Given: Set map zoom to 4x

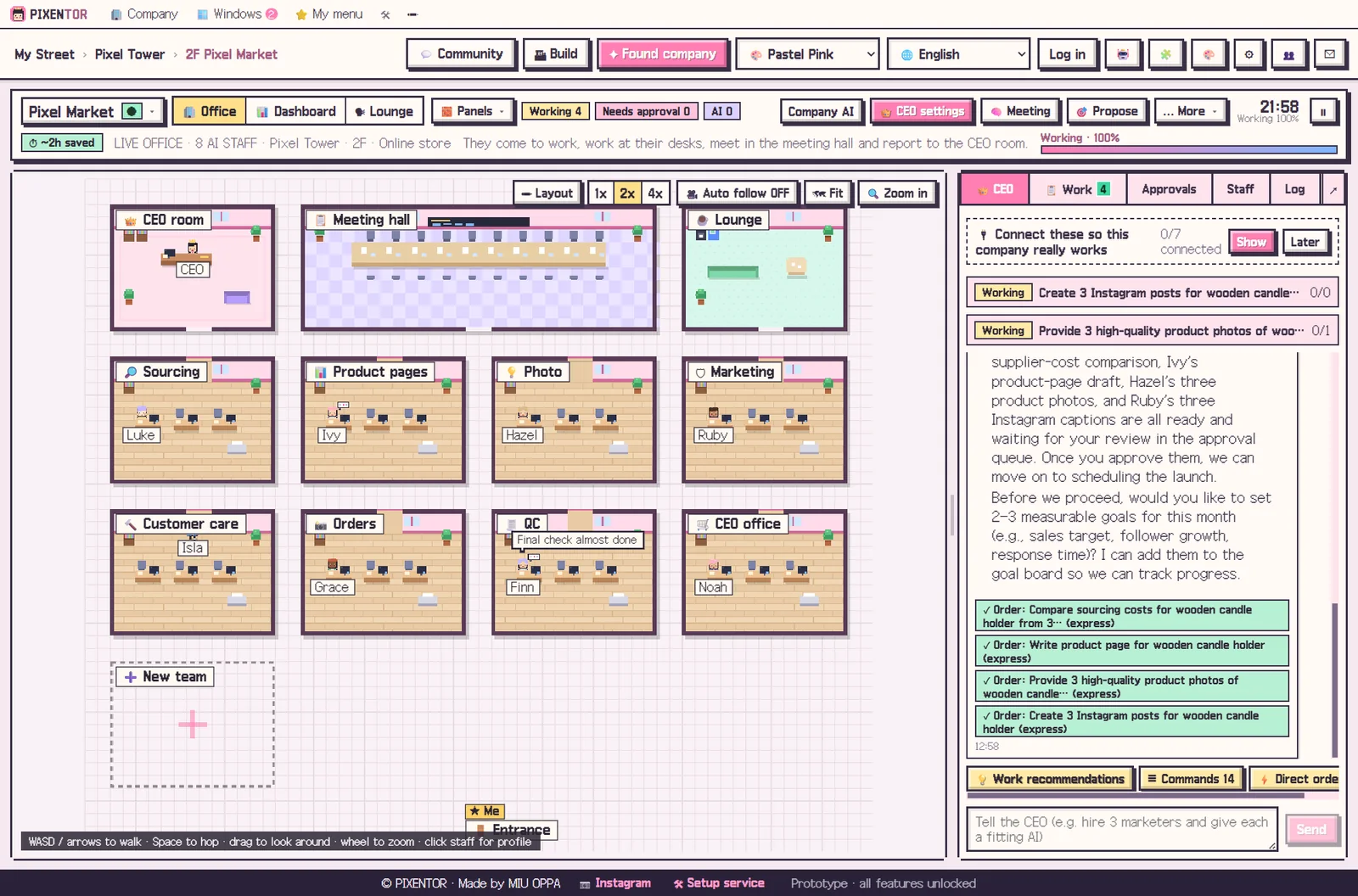Looking at the screenshot, I should 655,193.
